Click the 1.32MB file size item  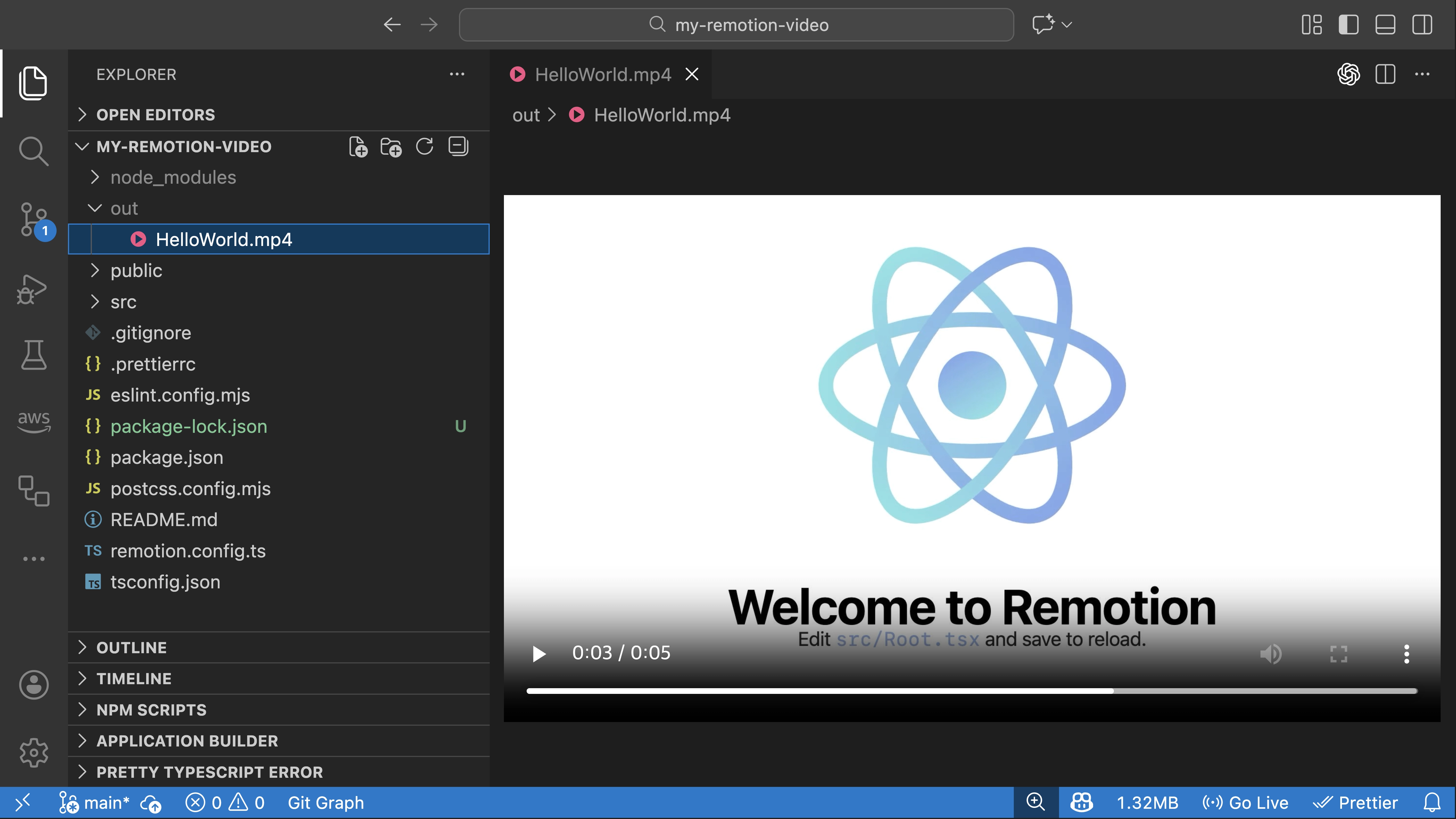pos(1147,803)
